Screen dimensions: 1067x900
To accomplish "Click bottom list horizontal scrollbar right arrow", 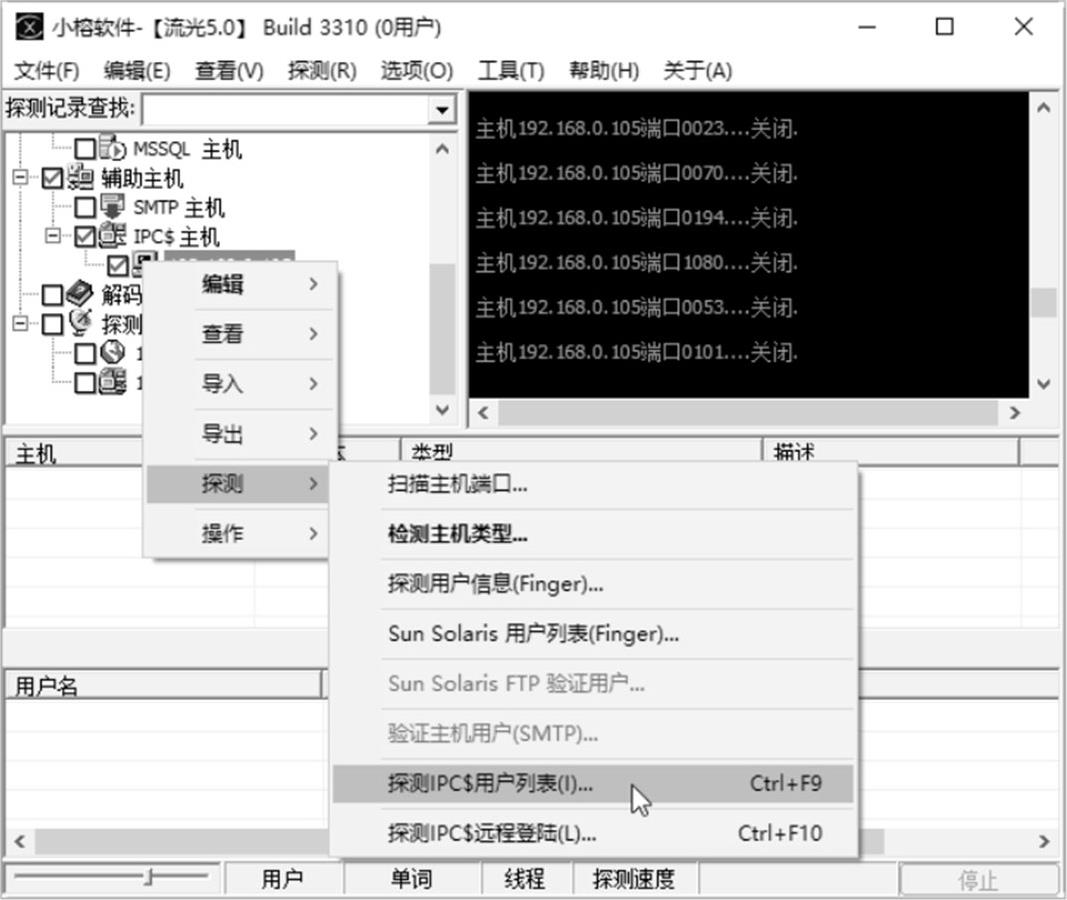I will pyautogui.click(x=1044, y=841).
